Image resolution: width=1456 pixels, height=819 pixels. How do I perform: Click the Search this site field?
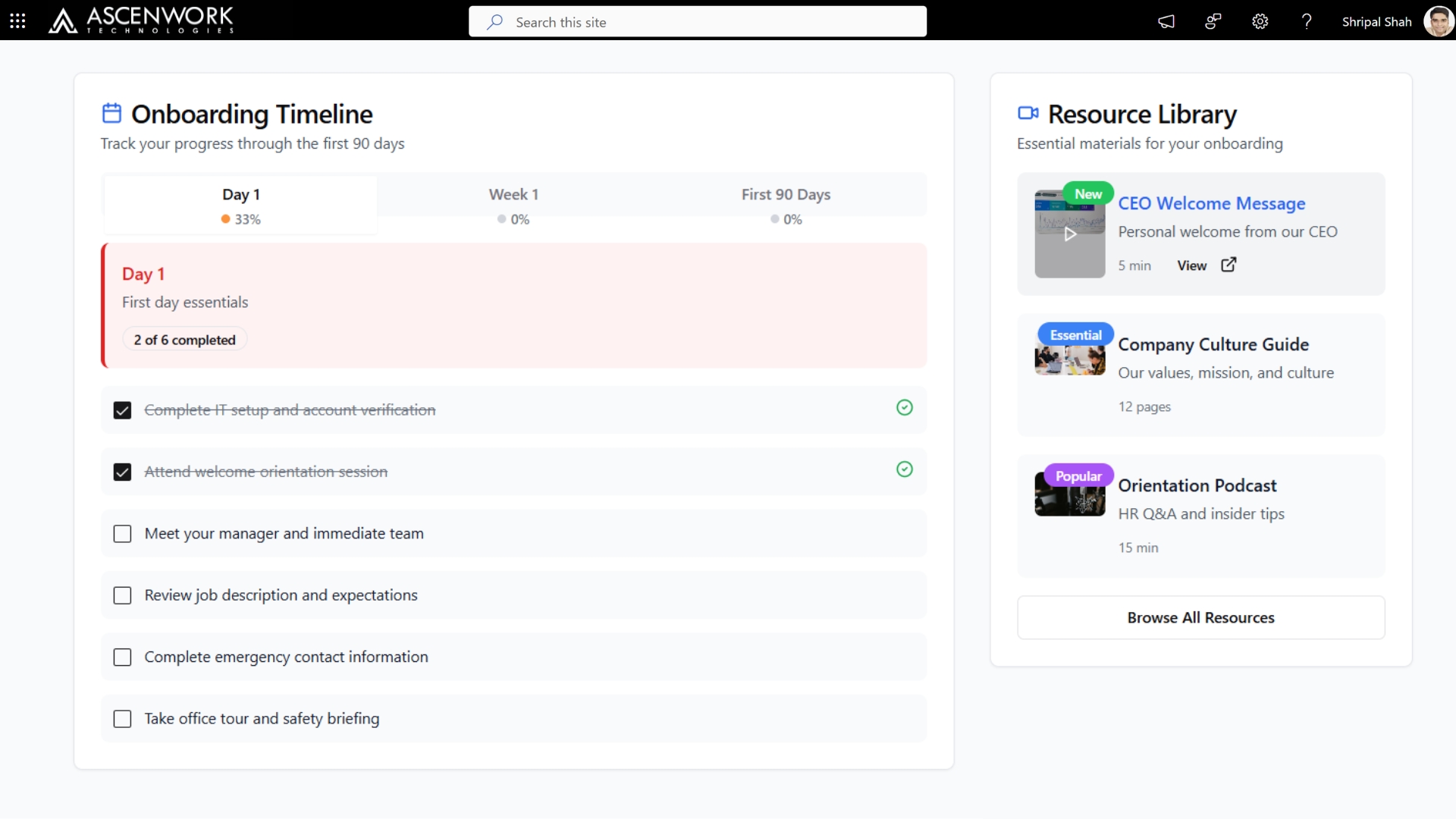coord(698,22)
